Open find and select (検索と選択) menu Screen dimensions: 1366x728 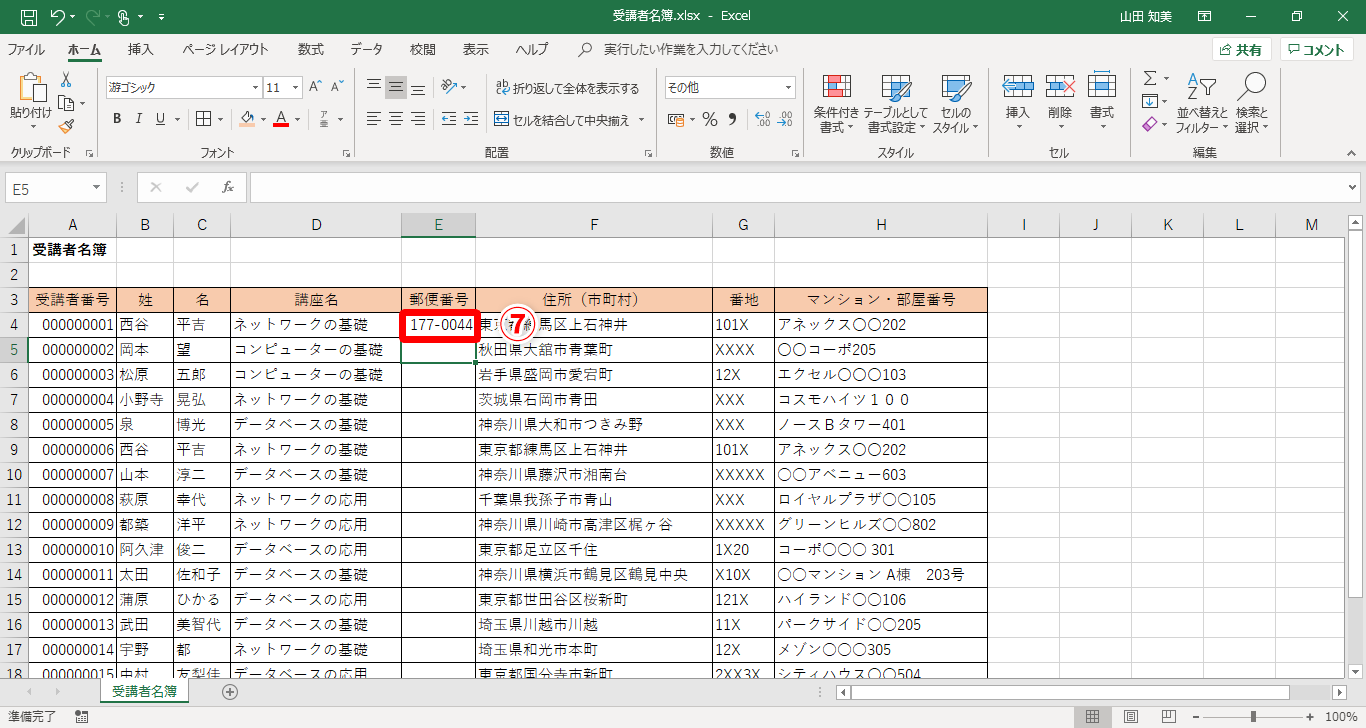coord(1252,104)
